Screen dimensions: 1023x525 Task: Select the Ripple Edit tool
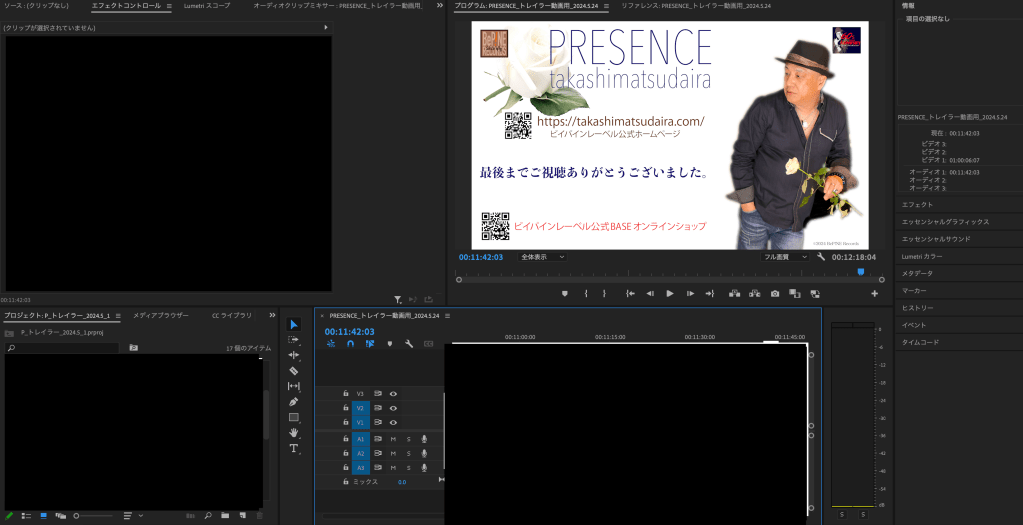(294, 355)
